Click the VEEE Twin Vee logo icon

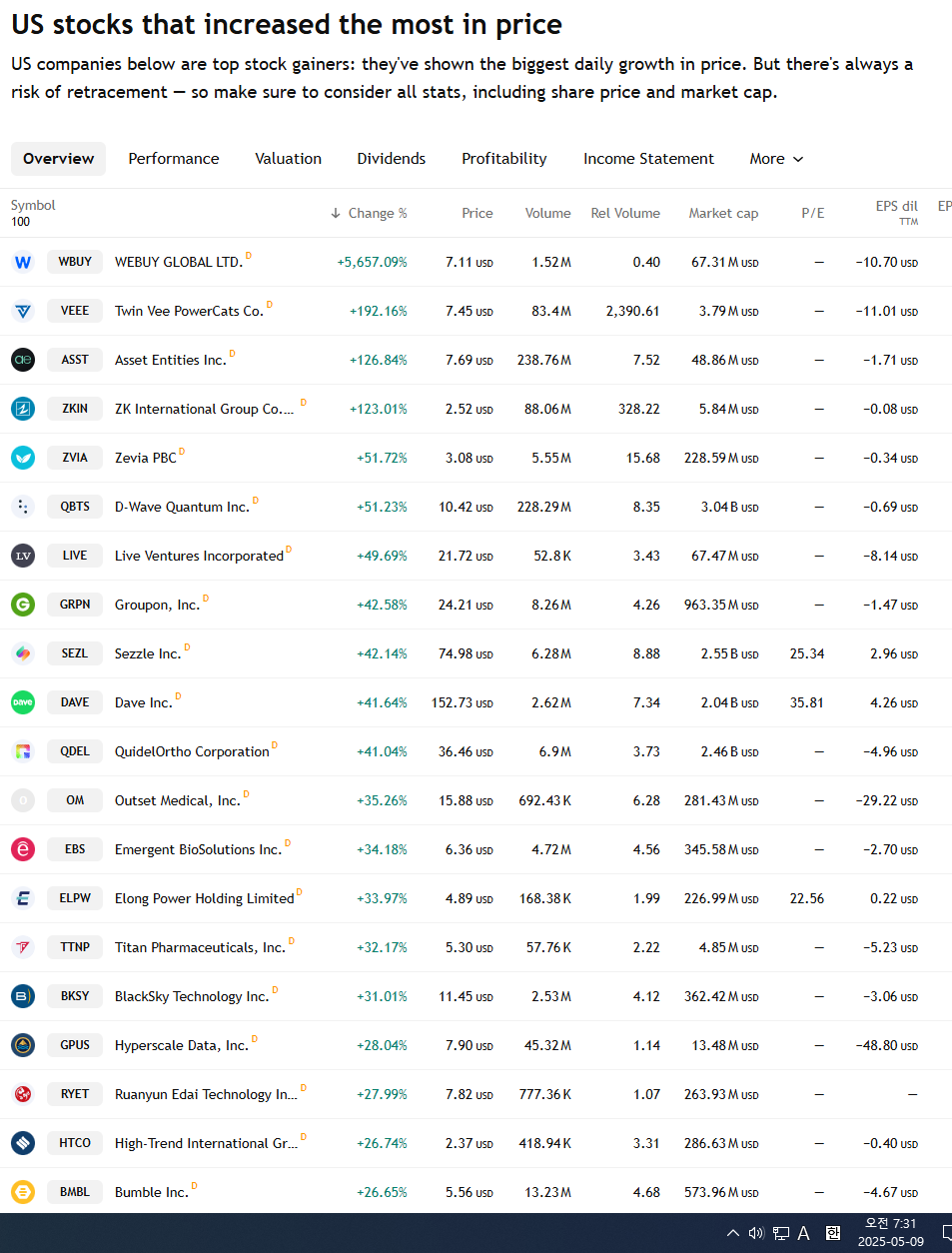pos(23,311)
